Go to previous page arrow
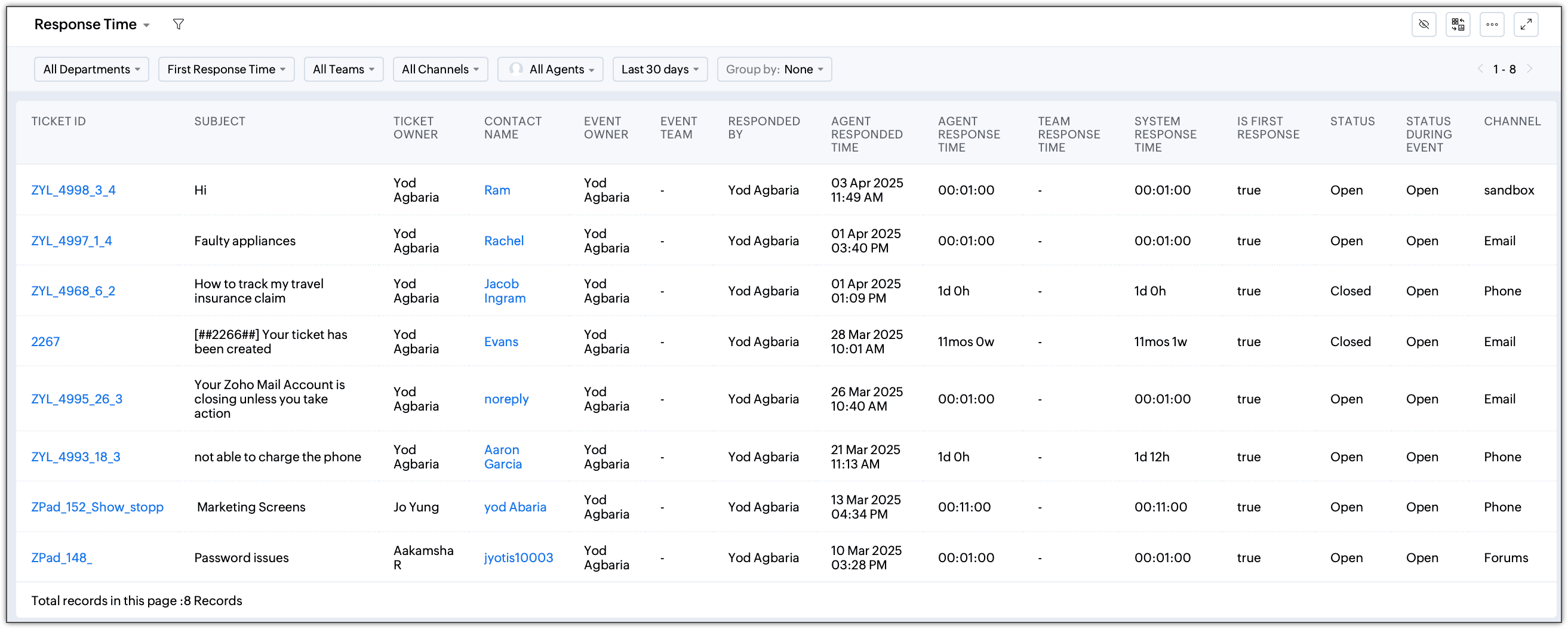 1480,69
